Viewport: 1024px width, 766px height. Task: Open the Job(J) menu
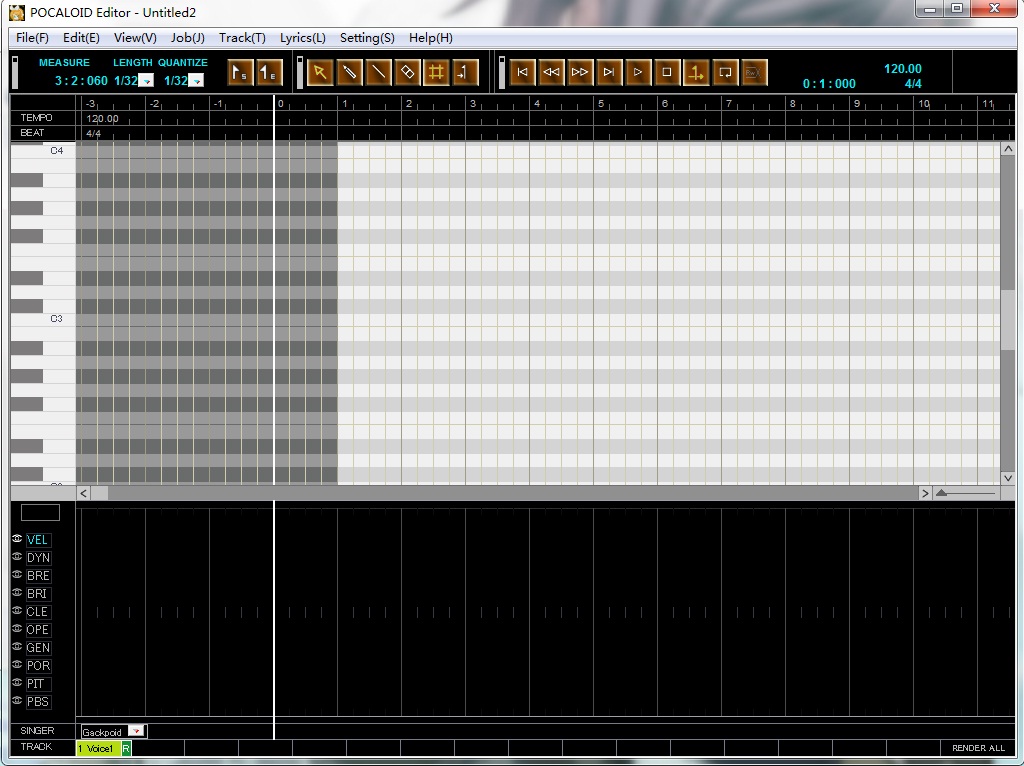click(187, 38)
